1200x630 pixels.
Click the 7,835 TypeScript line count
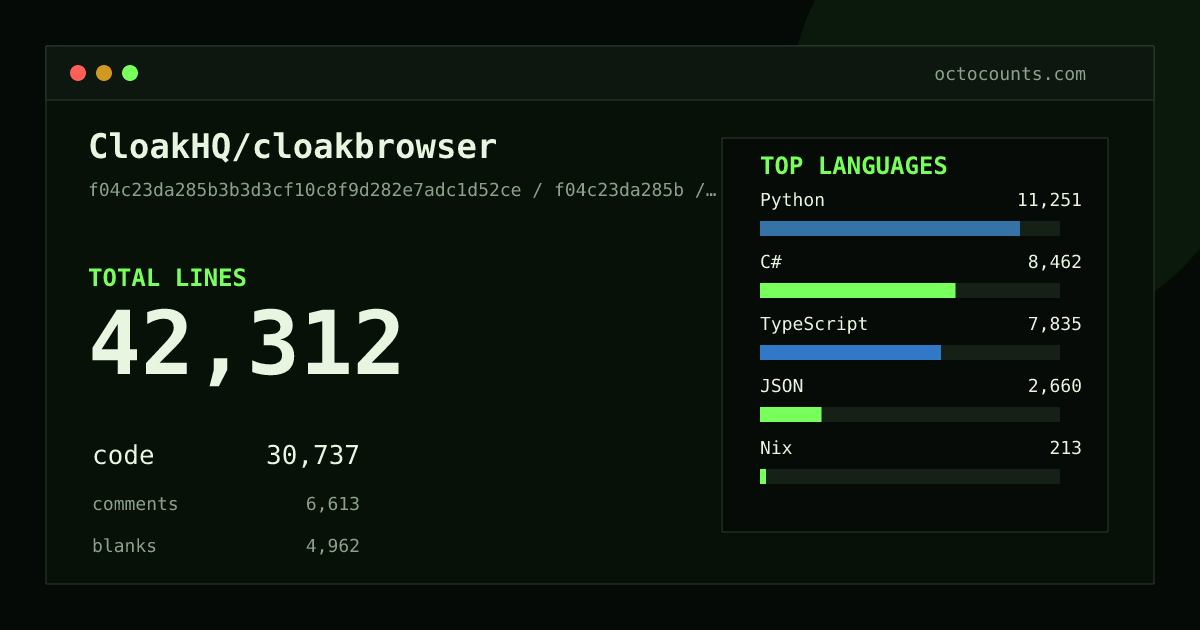coord(1055,324)
